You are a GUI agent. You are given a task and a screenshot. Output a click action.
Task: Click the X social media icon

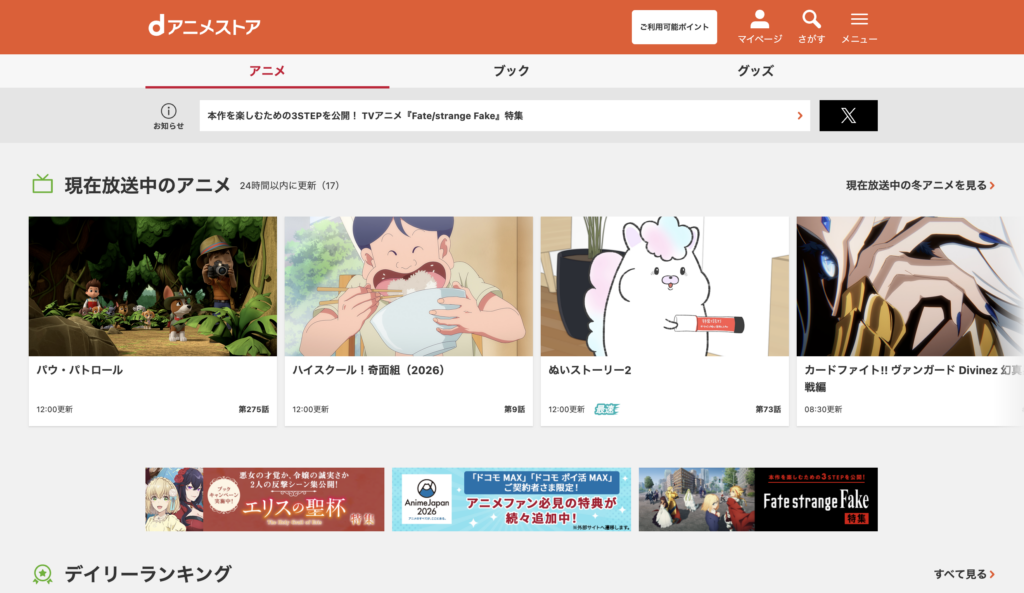pos(848,116)
